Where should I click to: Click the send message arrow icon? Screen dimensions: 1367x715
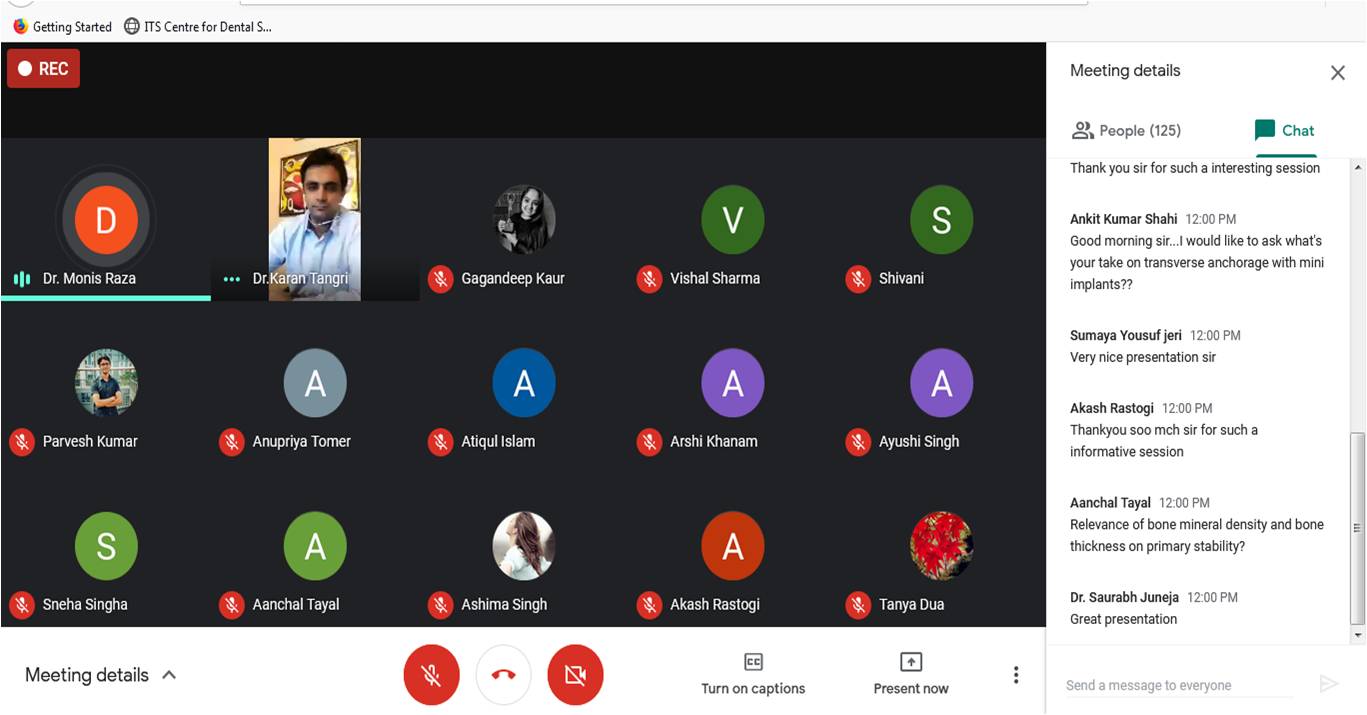[x=1329, y=684]
